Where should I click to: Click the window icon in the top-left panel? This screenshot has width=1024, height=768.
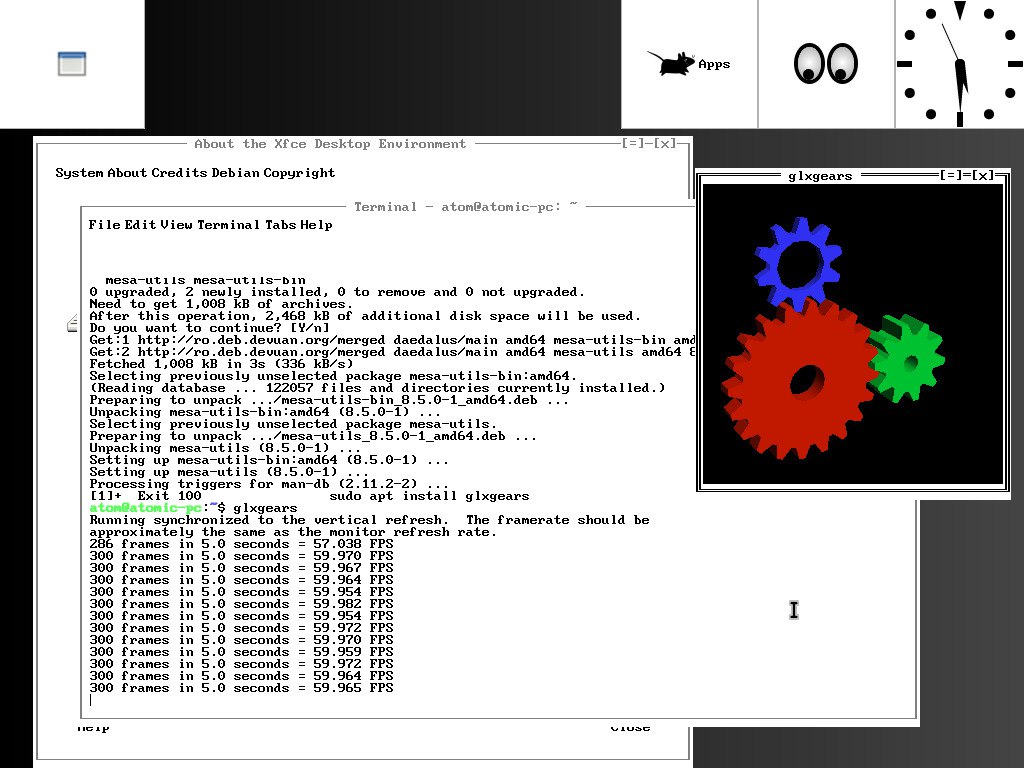(72, 64)
